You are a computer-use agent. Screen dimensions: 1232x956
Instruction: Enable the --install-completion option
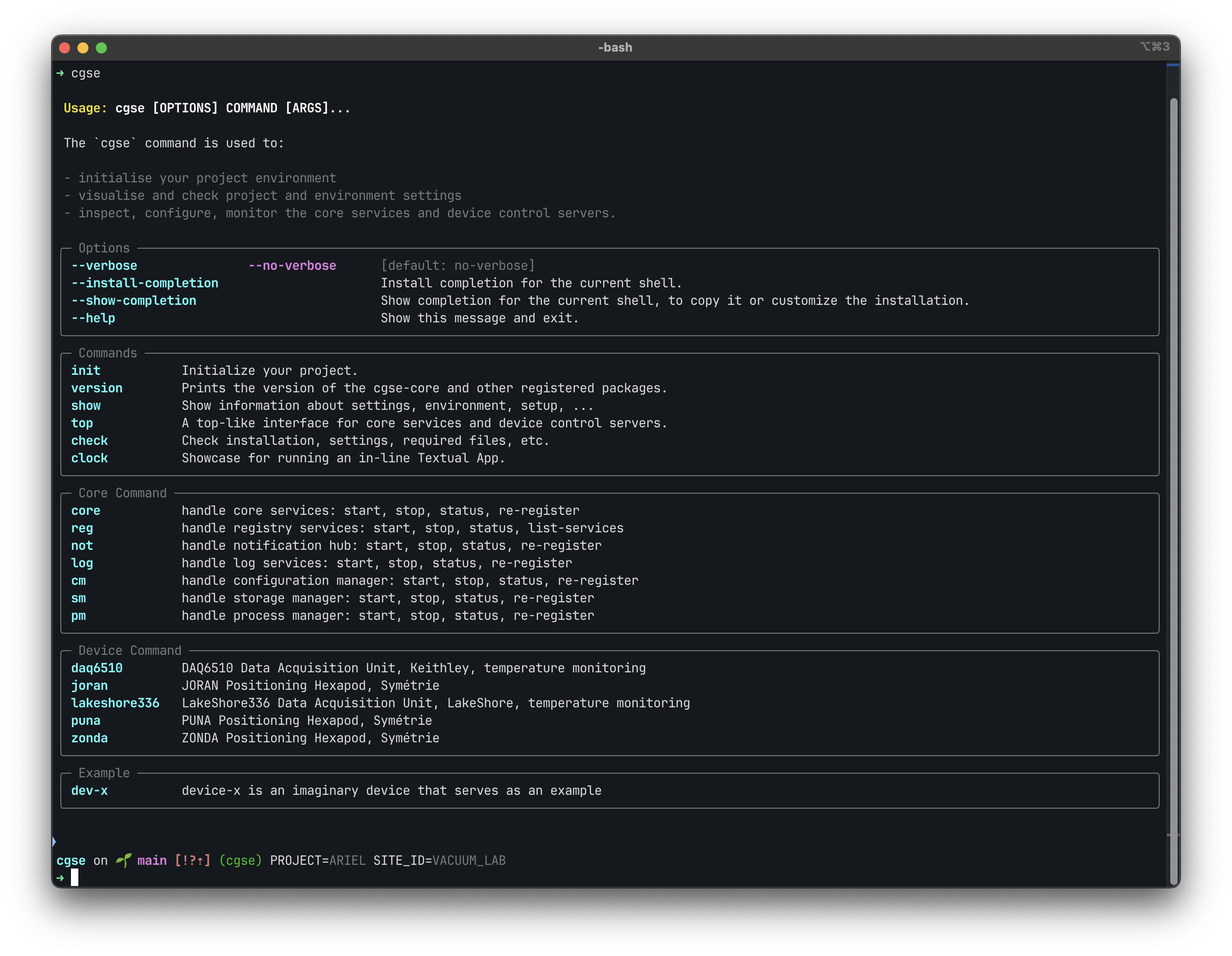click(145, 283)
